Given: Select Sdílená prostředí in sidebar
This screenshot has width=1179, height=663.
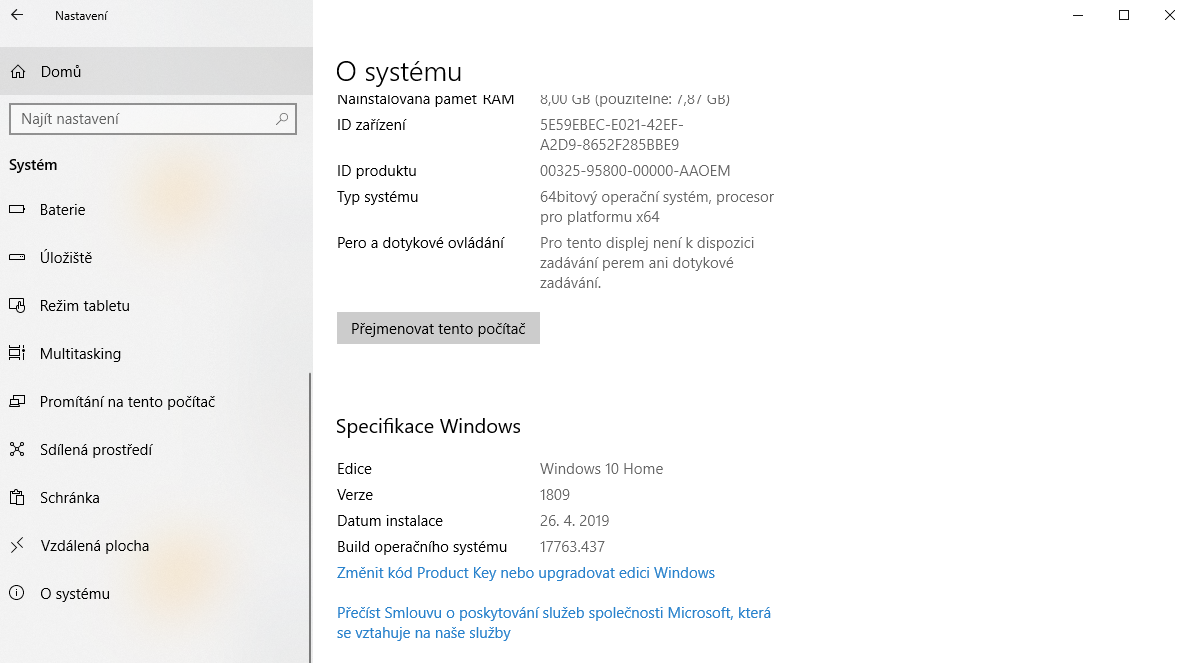Looking at the screenshot, I should coord(155,450).
